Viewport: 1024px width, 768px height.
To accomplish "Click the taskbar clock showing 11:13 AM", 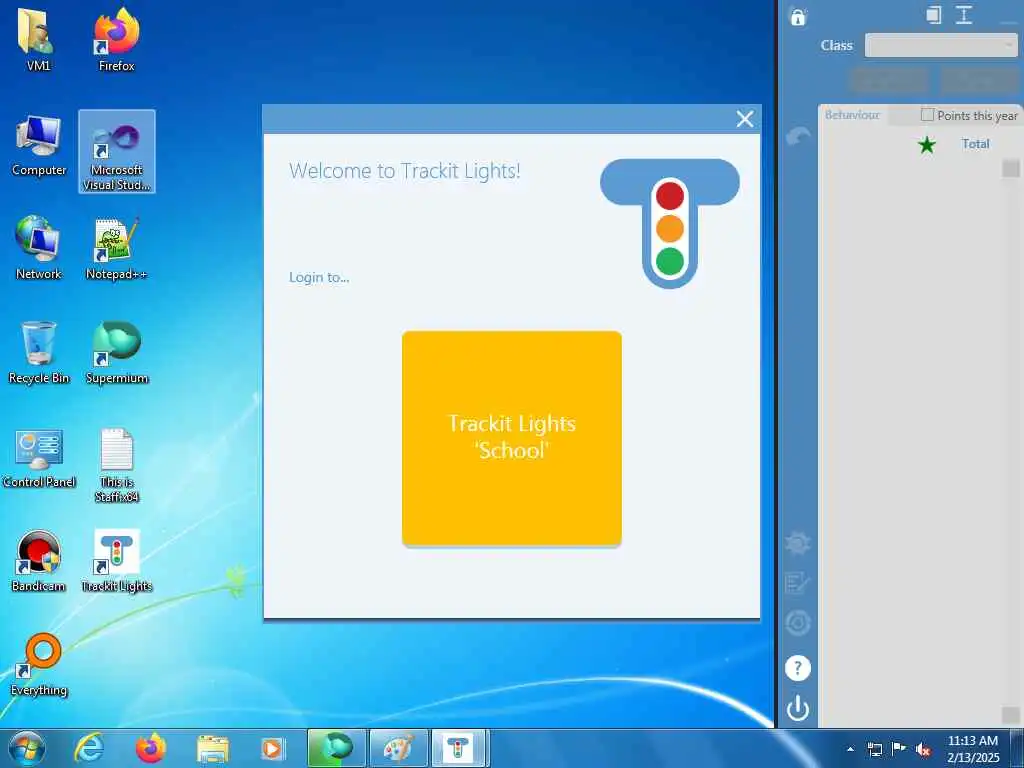I will (972, 749).
